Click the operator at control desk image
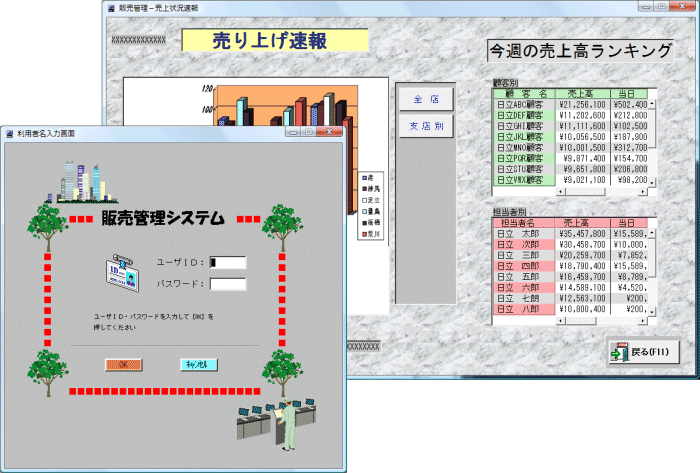The height and width of the screenshot is (473, 700). coord(277,424)
